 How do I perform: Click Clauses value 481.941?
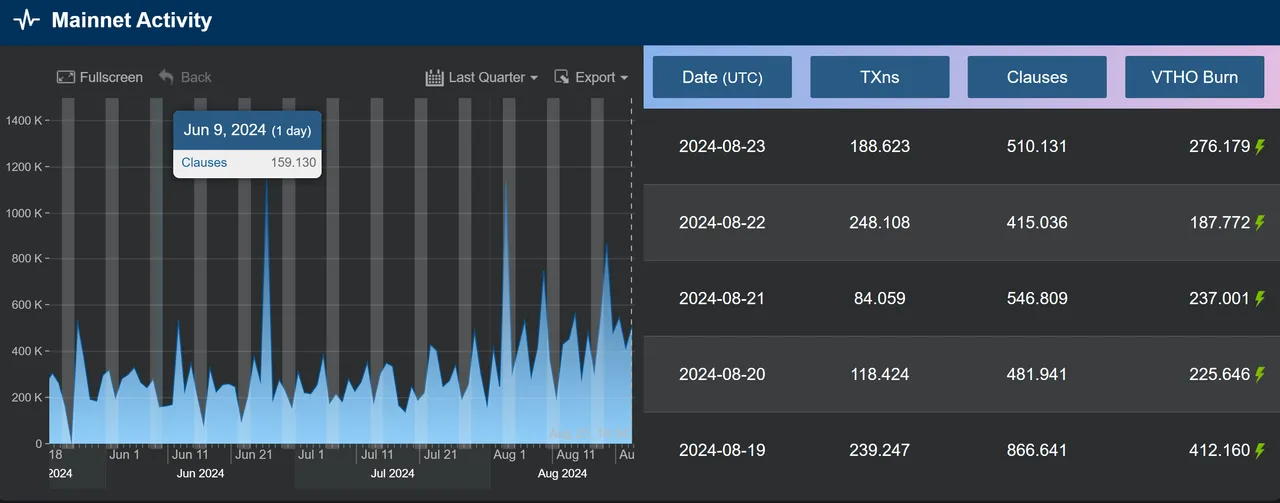(x=1037, y=374)
